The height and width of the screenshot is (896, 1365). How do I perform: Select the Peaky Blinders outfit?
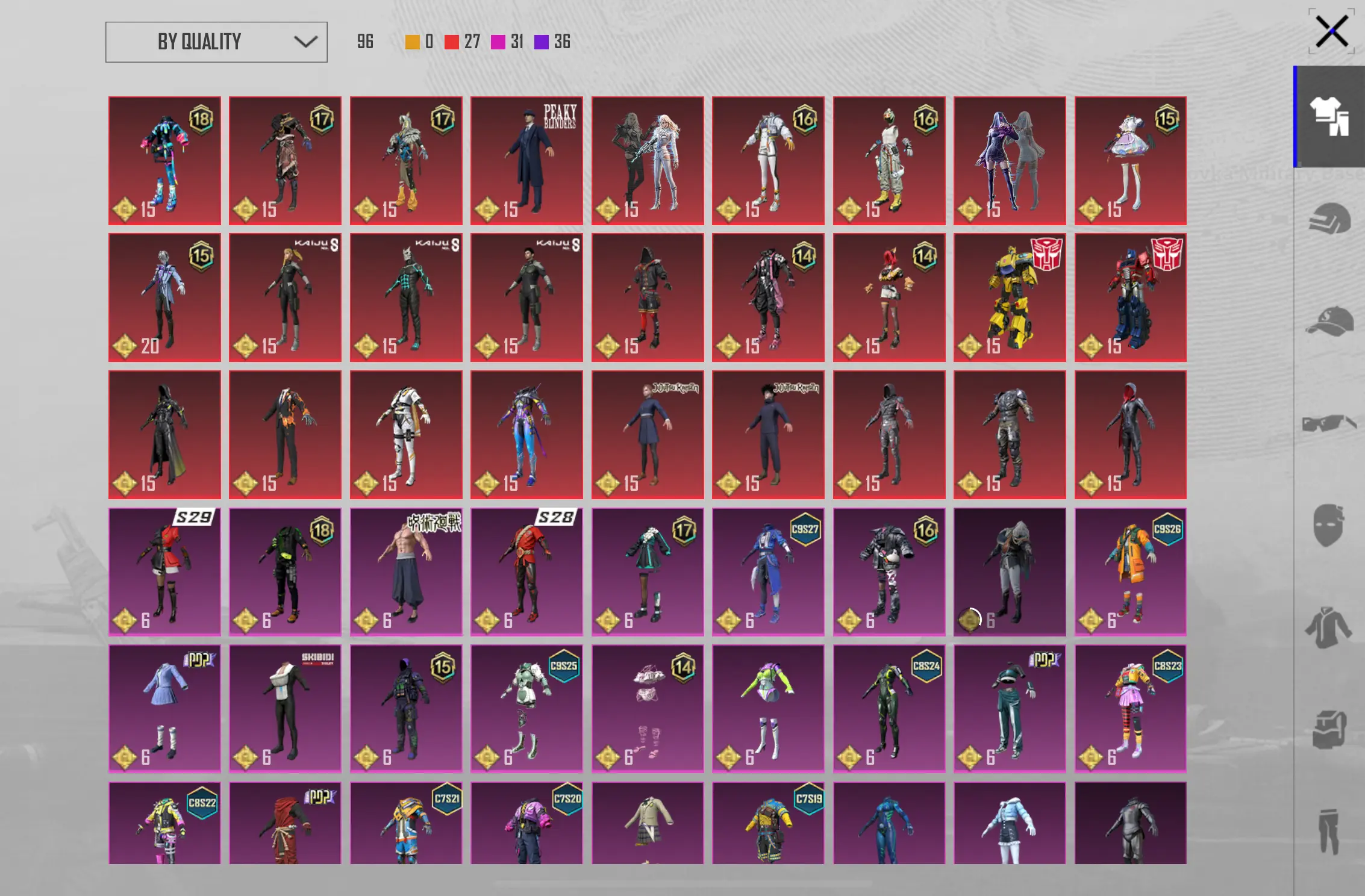(x=526, y=161)
